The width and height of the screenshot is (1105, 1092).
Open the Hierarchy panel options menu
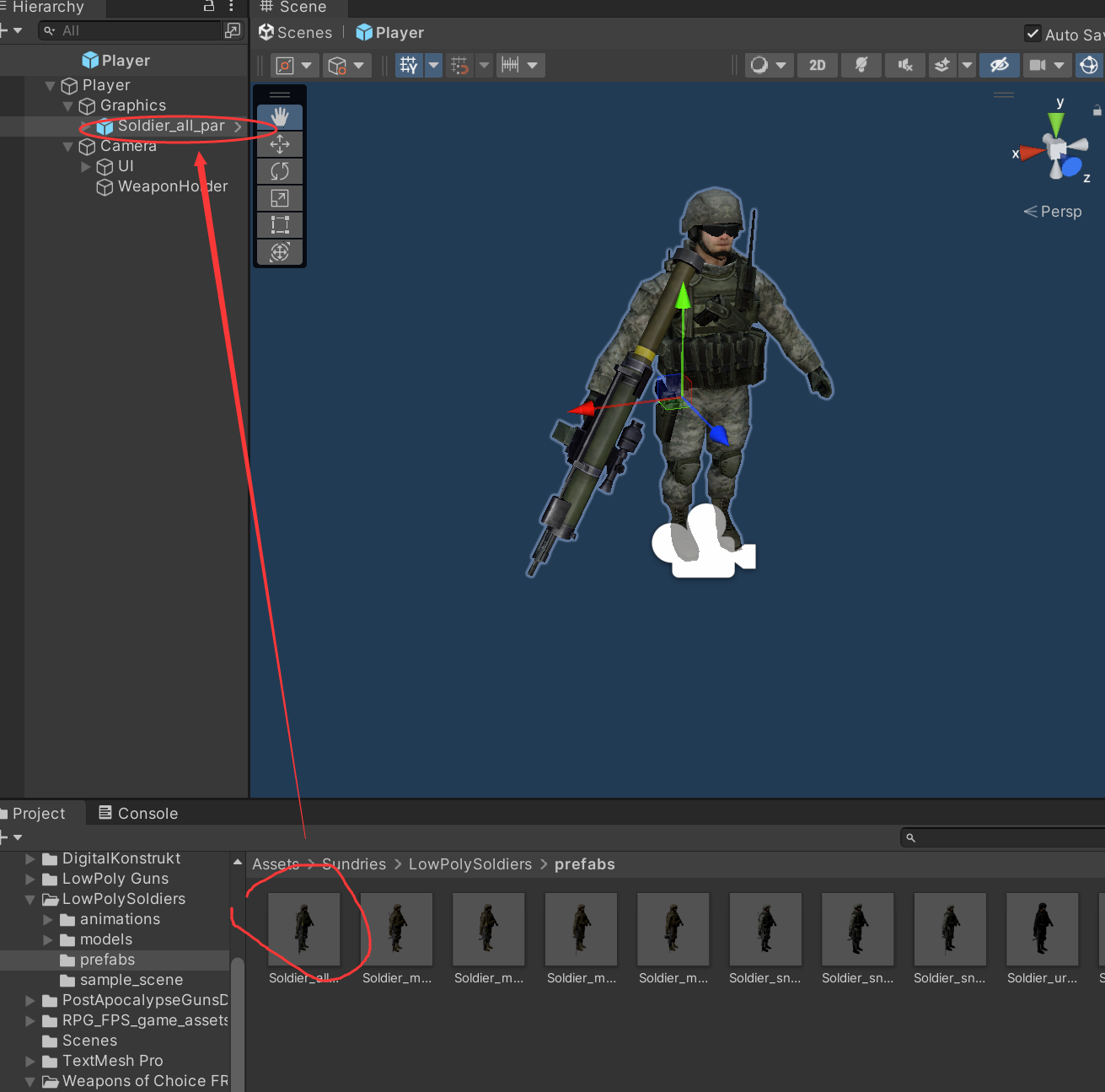[231, 6]
